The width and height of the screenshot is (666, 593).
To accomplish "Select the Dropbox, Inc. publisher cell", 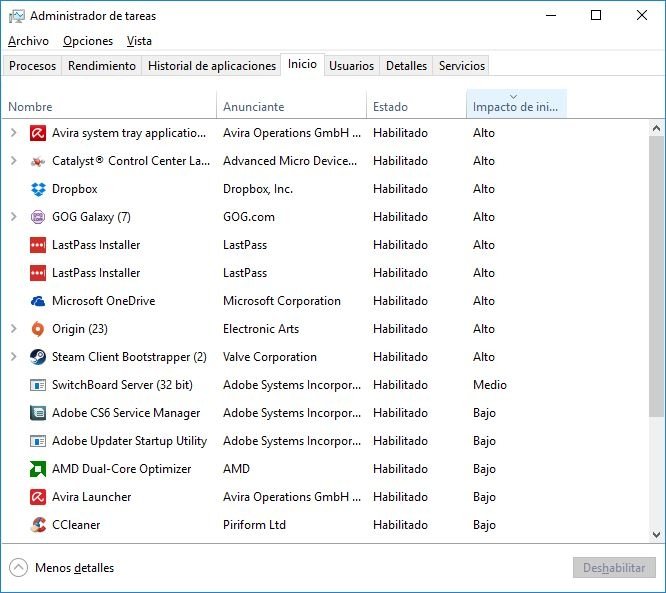I will (258, 189).
